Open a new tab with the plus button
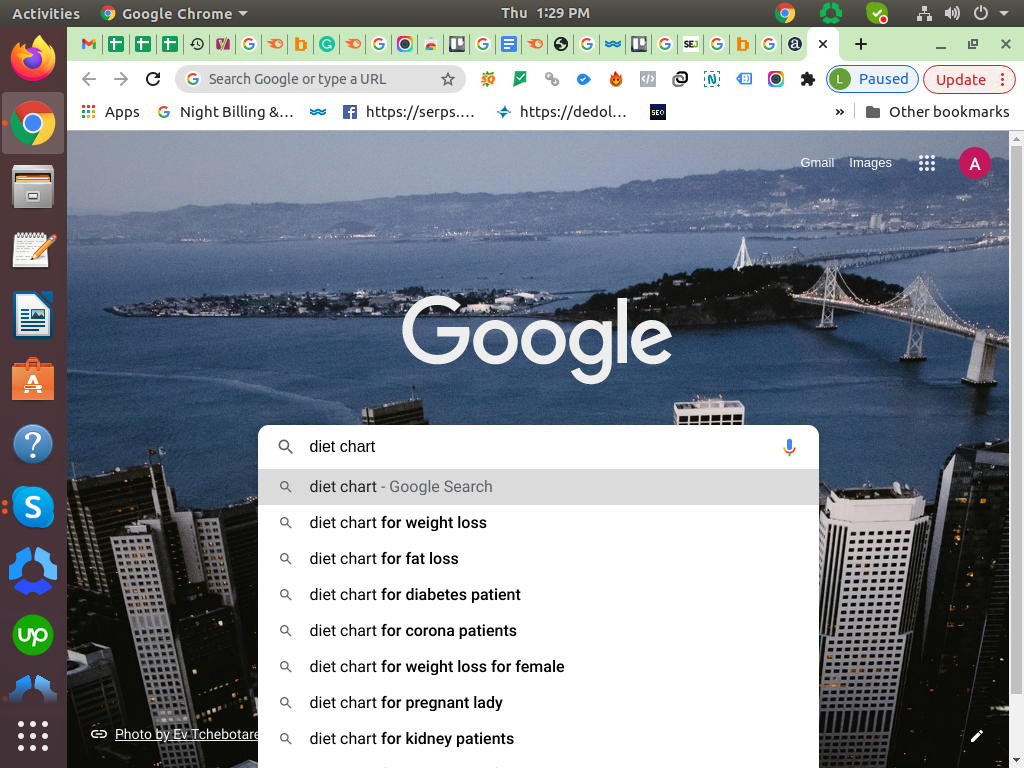The image size is (1024, 768). point(860,44)
